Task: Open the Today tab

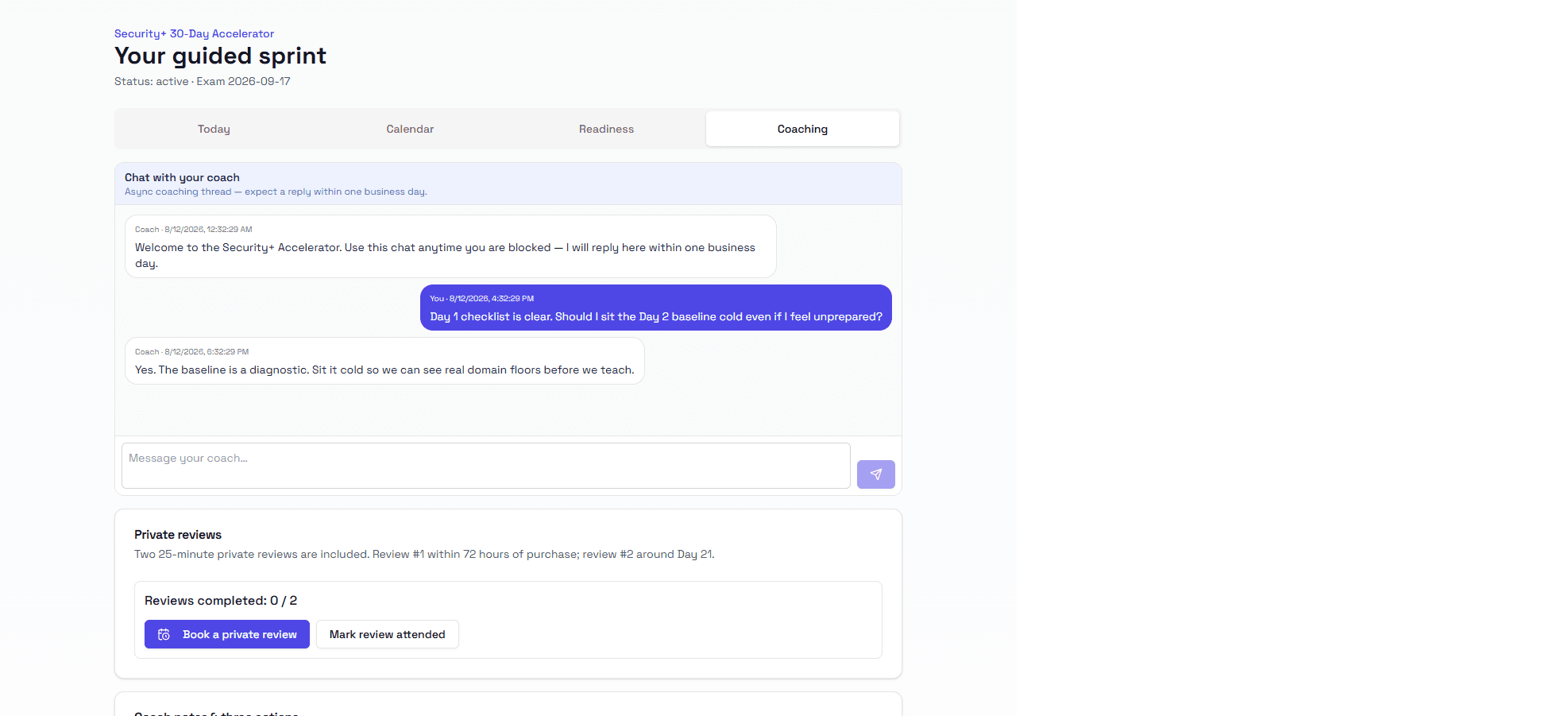Action: coord(214,129)
